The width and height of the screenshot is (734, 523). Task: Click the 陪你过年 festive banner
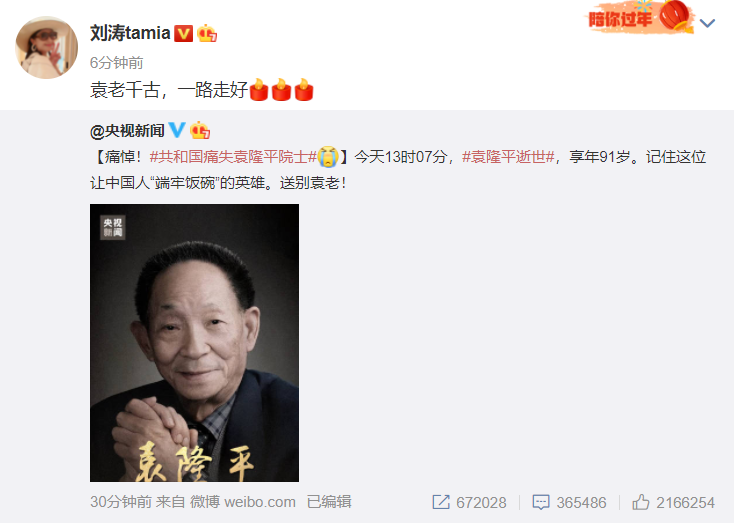pyautogui.click(x=639, y=17)
